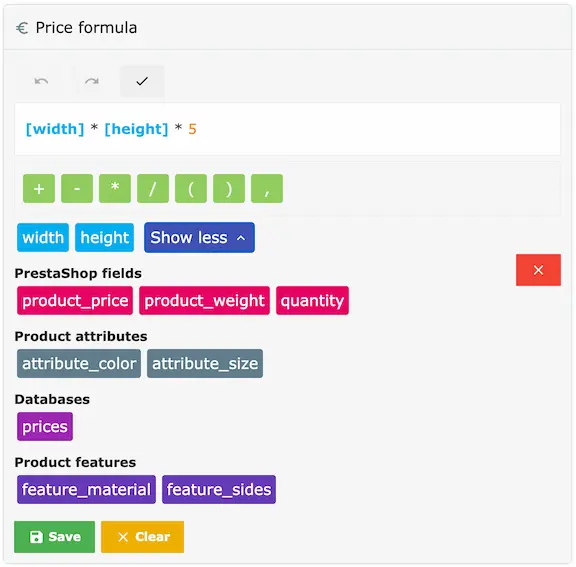This screenshot has height=567, width=576.
Task: Insert the product_price field
Action: [x=75, y=301]
